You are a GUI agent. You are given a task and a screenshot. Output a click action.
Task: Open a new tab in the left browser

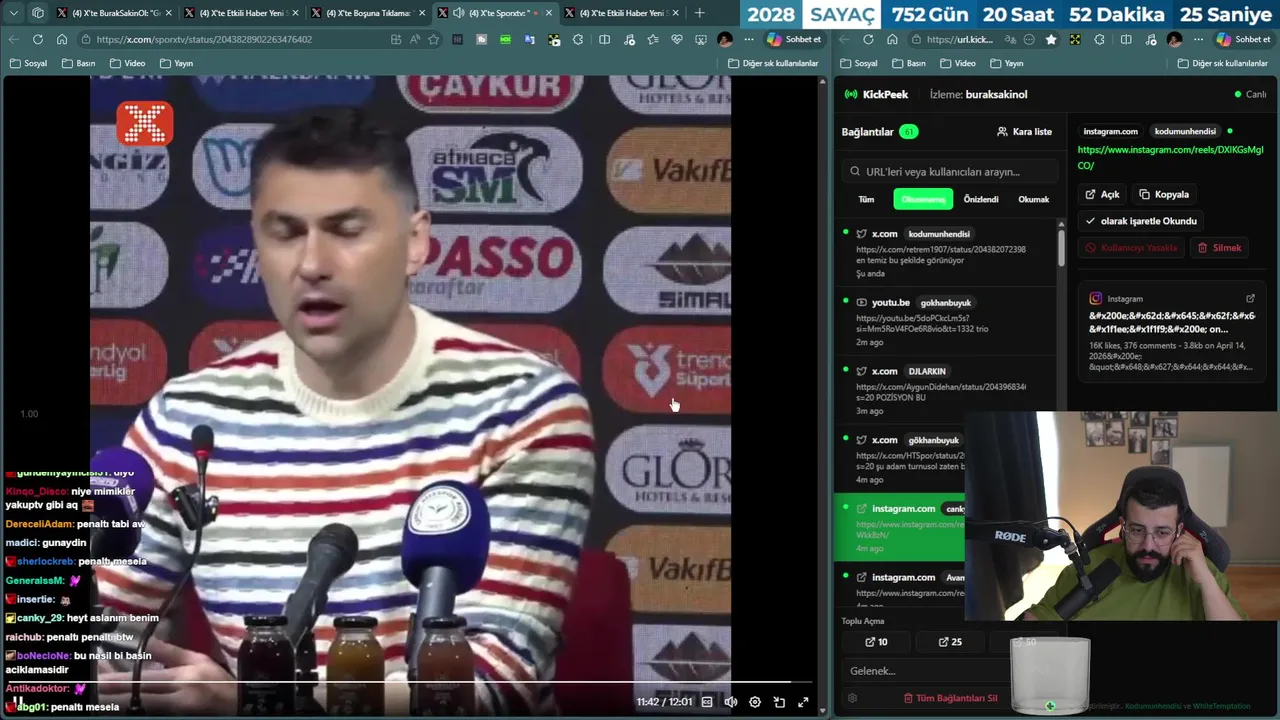tap(699, 13)
